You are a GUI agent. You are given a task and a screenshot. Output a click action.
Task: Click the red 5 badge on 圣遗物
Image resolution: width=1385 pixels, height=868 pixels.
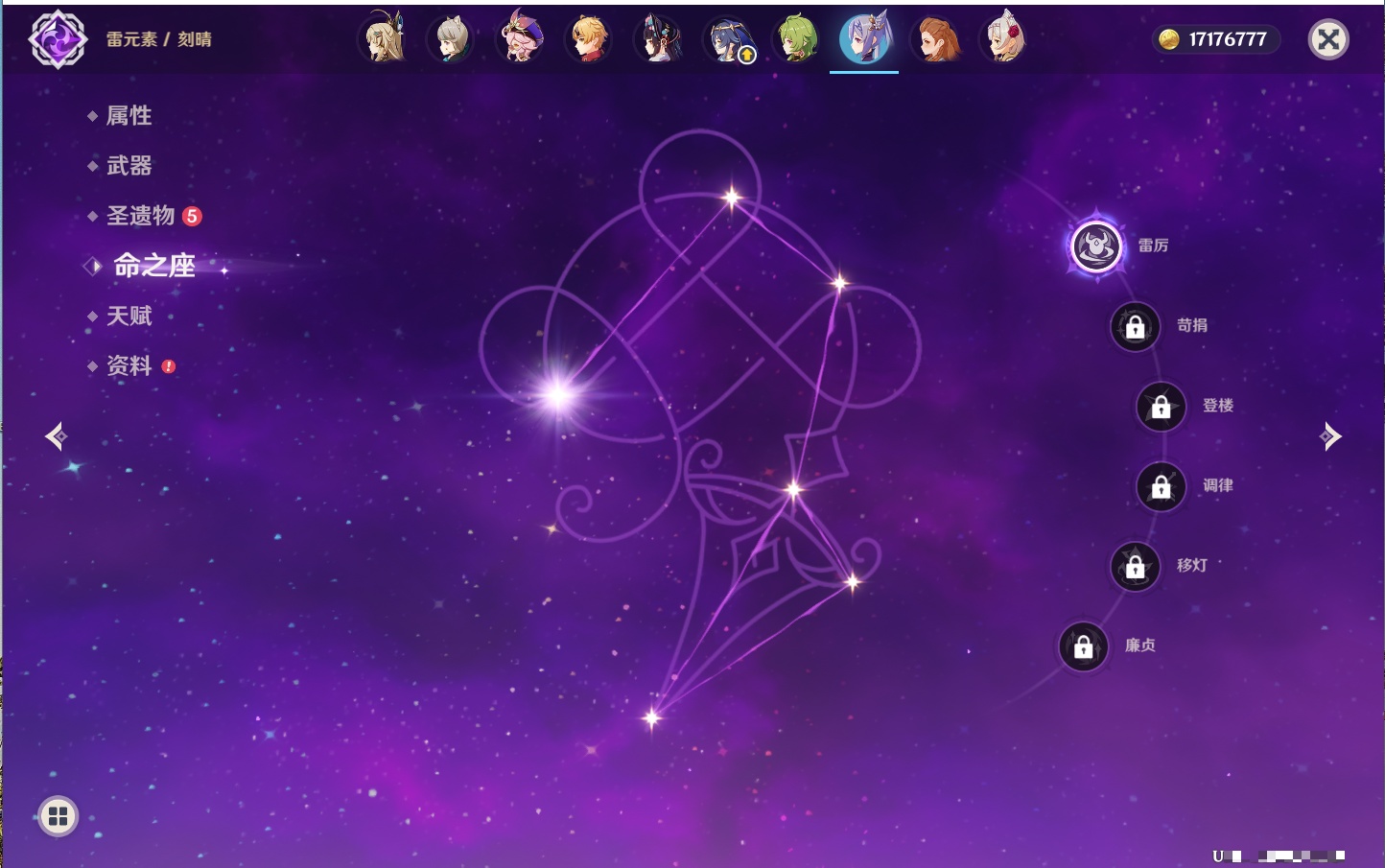pyautogui.click(x=192, y=216)
